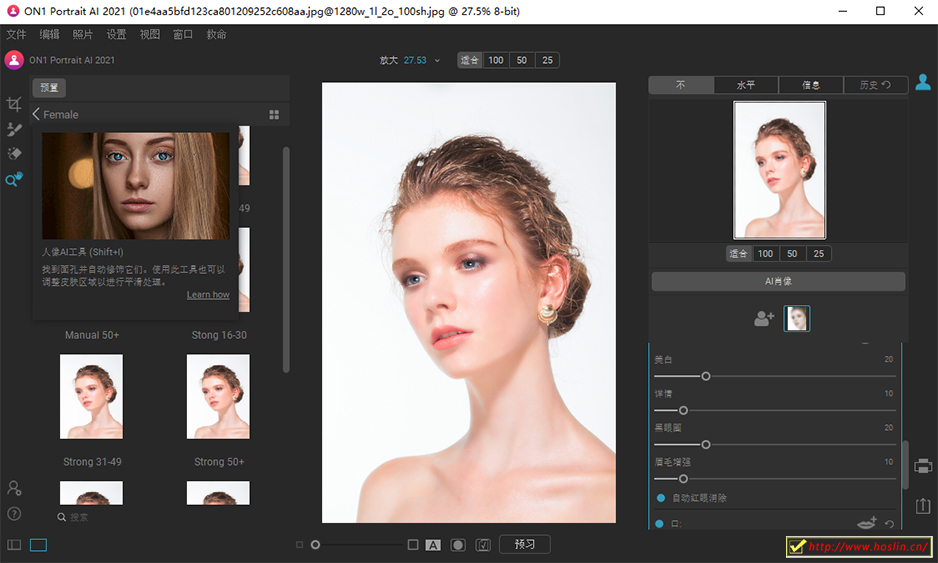Click the AI肖像 button
Image resolution: width=938 pixels, height=563 pixels.
point(778,282)
